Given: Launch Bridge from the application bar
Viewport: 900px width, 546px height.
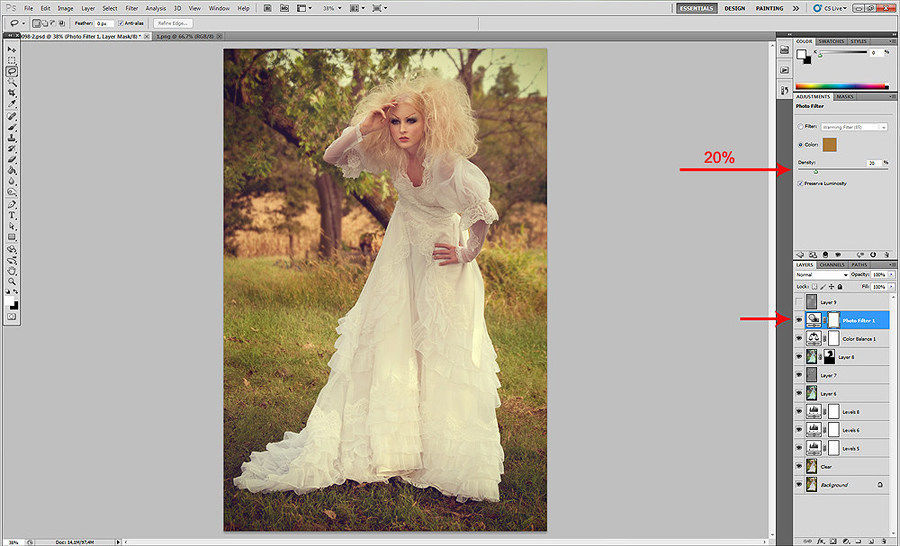Looking at the screenshot, I should pos(267,8).
